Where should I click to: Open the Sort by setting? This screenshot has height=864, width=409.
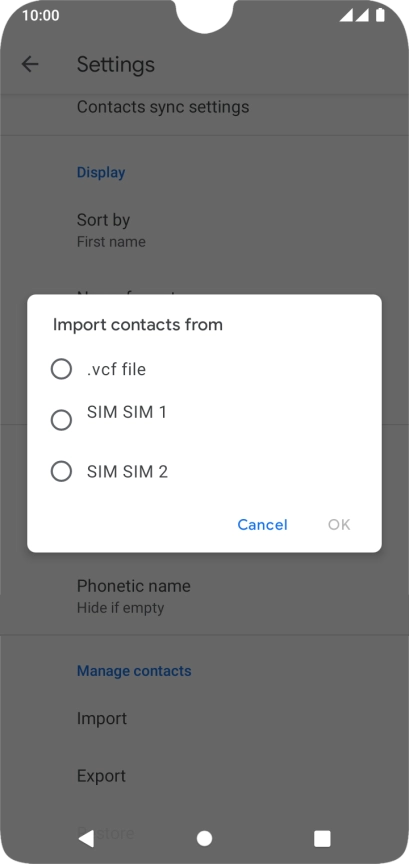[x=204, y=230]
